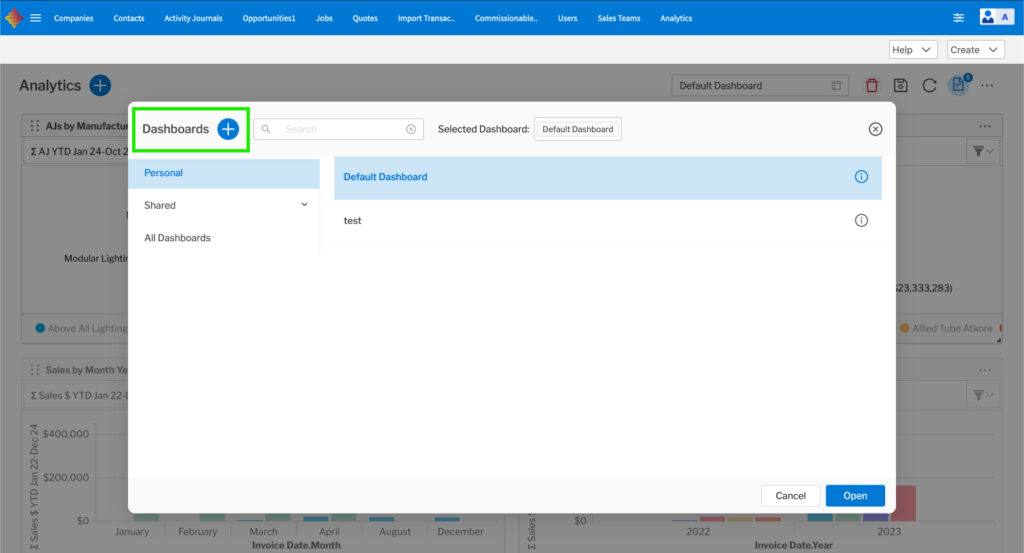Close the Dashboards dialog with X icon
The image size is (1024, 553).
click(x=875, y=129)
